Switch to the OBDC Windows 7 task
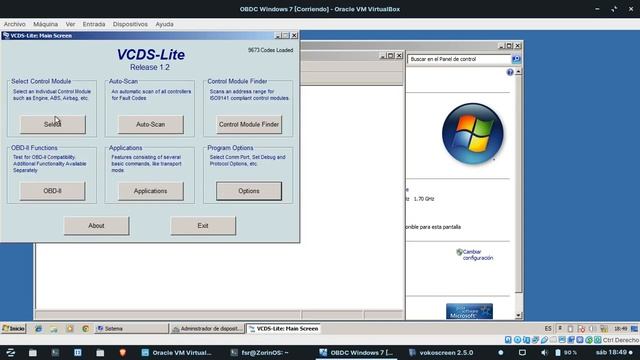The width and height of the screenshot is (640, 360). [x=356, y=353]
